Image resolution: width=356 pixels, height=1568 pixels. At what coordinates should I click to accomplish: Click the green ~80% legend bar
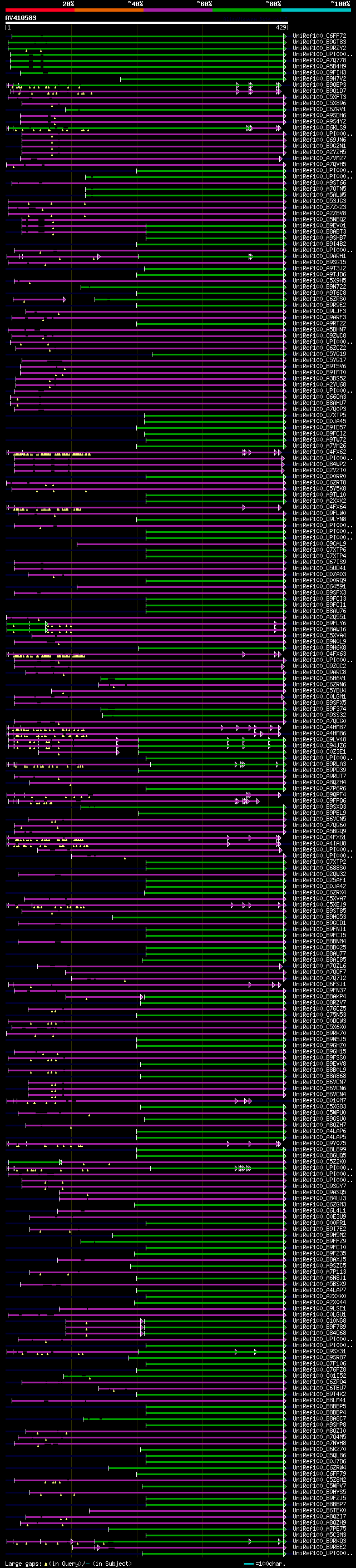[247, 10]
